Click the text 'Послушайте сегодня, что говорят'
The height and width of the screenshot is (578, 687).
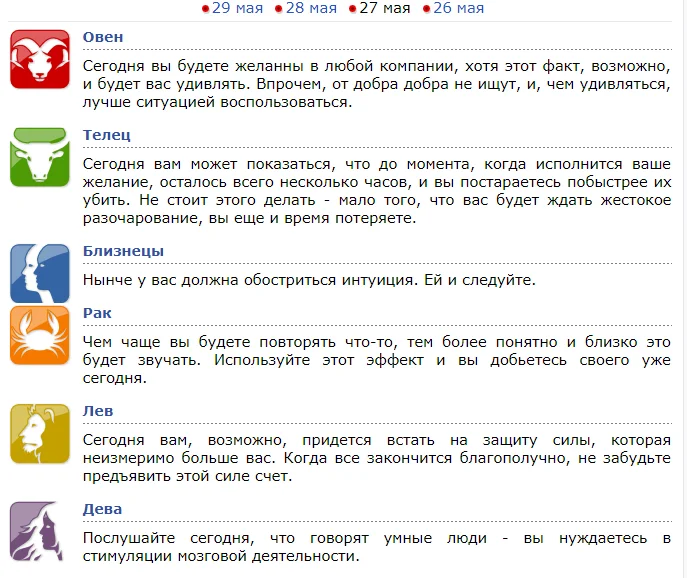226,538
